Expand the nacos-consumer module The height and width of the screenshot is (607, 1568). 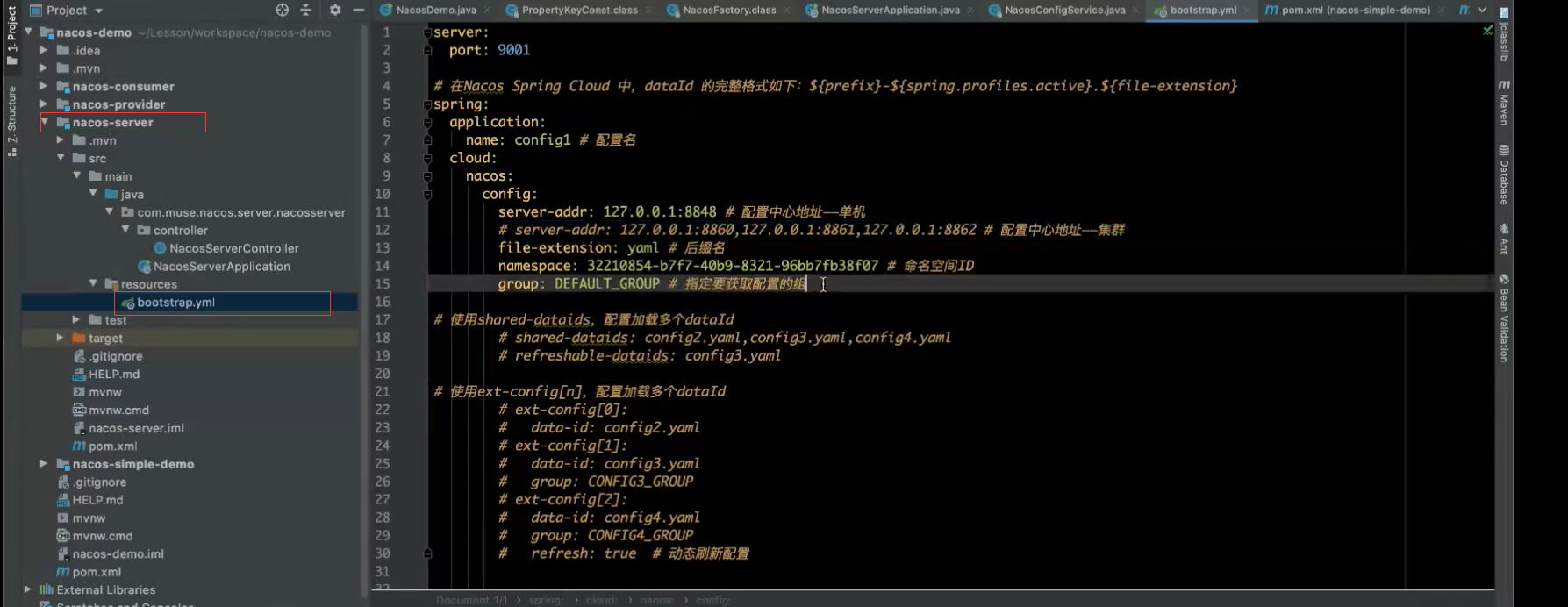click(x=44, y=86)
